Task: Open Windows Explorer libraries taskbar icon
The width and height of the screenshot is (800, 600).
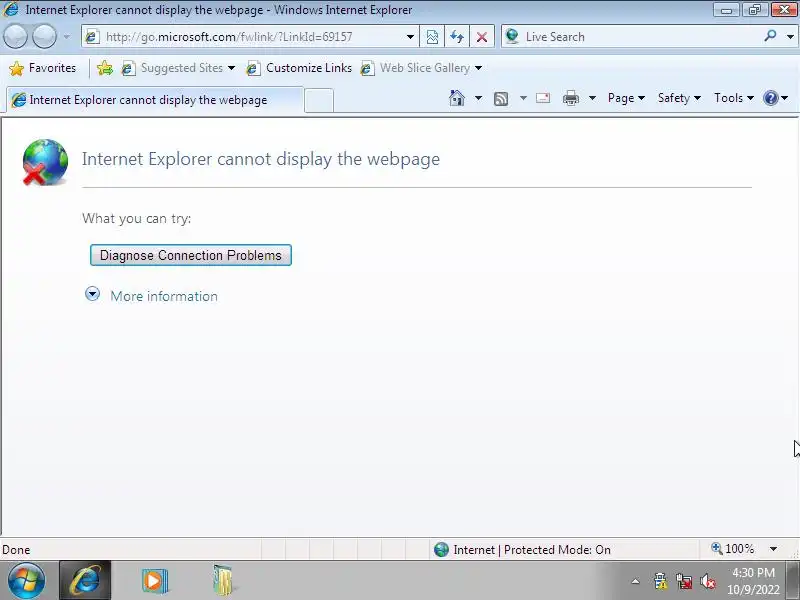Action: (222, 580)
